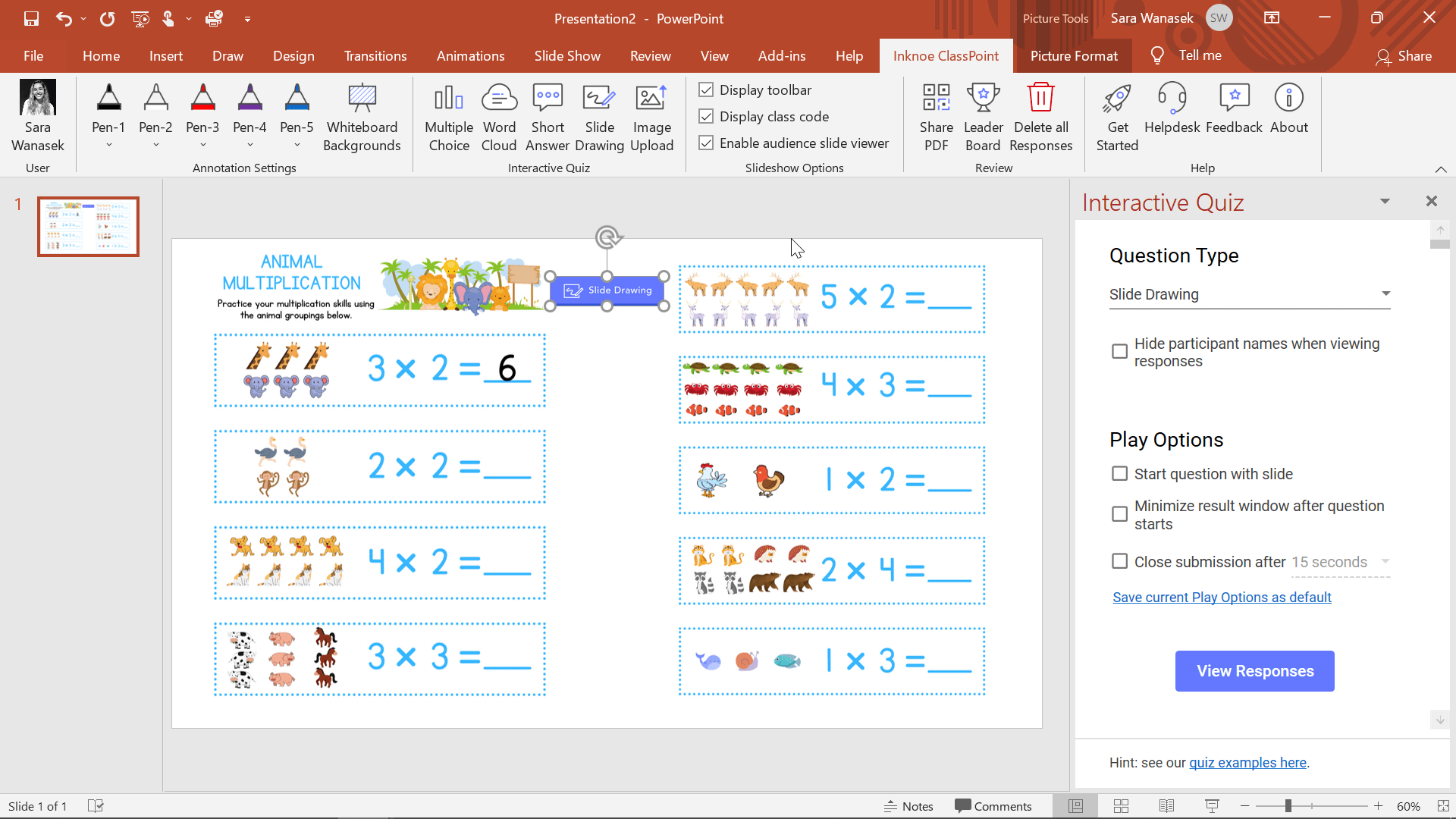The width and height of the screenshot is (1456, 819).
Task: Collapse the ribbon with the chevron
Action: 1441,169
